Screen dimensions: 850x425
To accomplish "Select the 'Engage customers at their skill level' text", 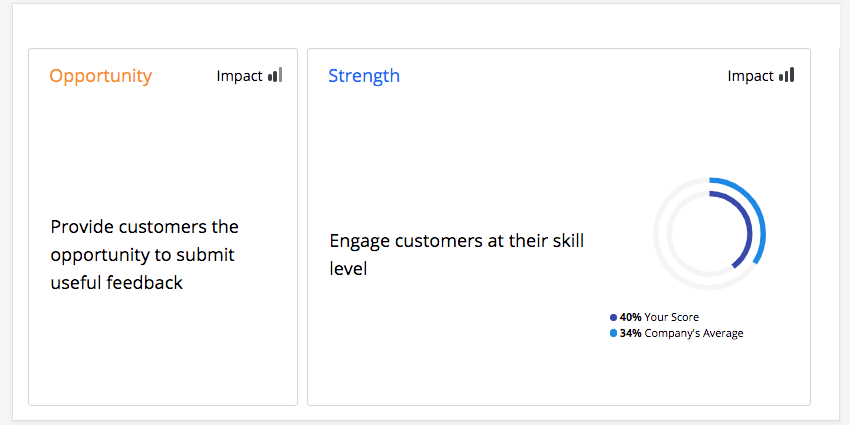I will tap(456, 254).
